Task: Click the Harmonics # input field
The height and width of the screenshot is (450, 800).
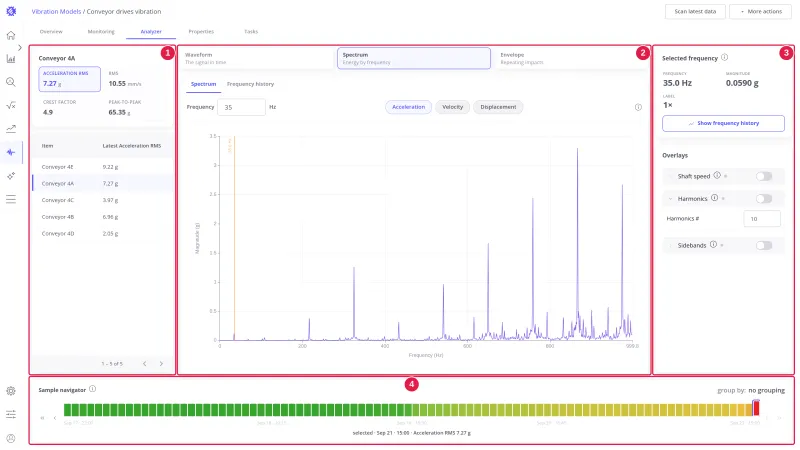Action: 762,218
